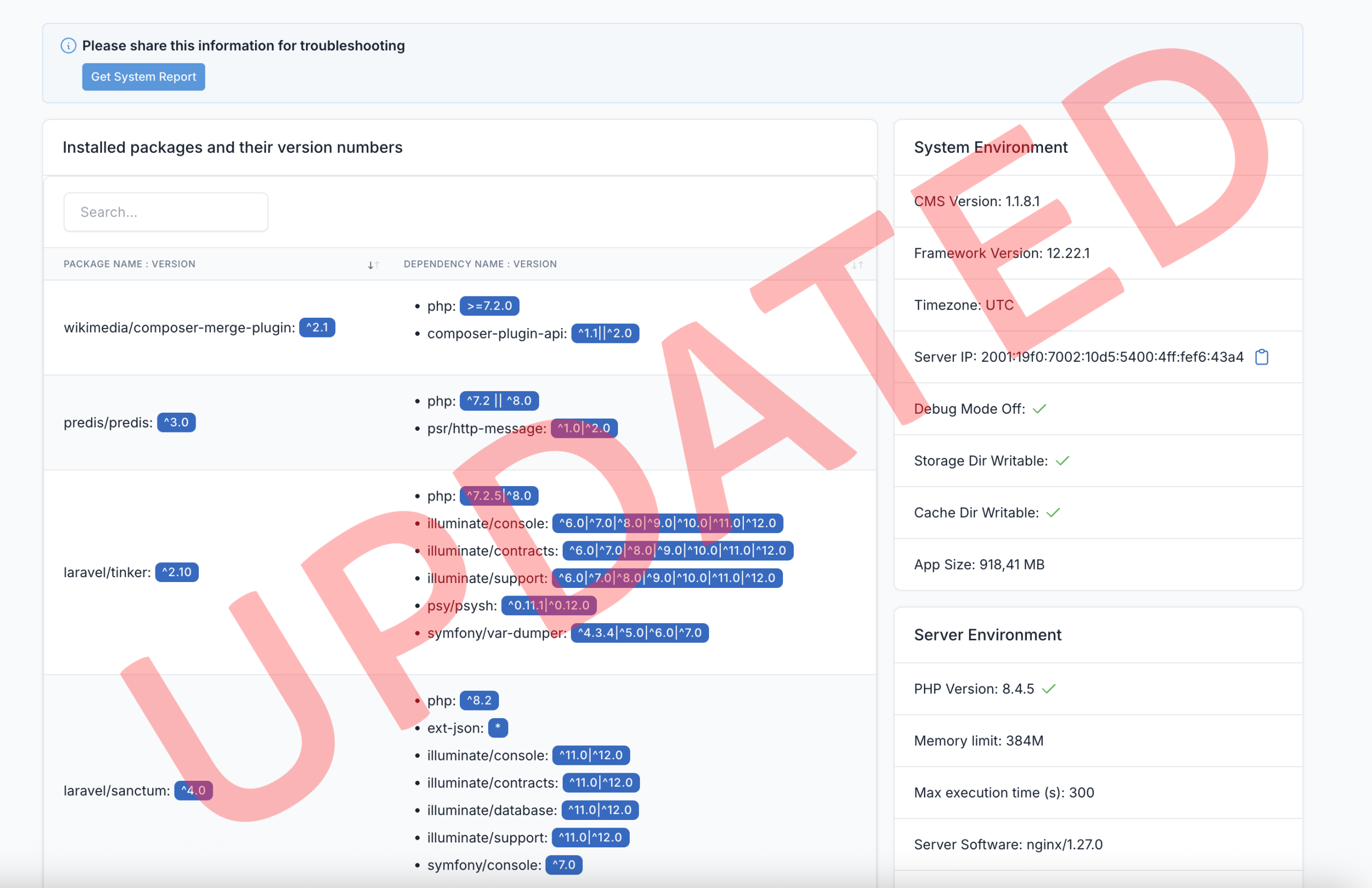Select predis/predis package name
Screen dimensions: 1372x888
(108, 423)
